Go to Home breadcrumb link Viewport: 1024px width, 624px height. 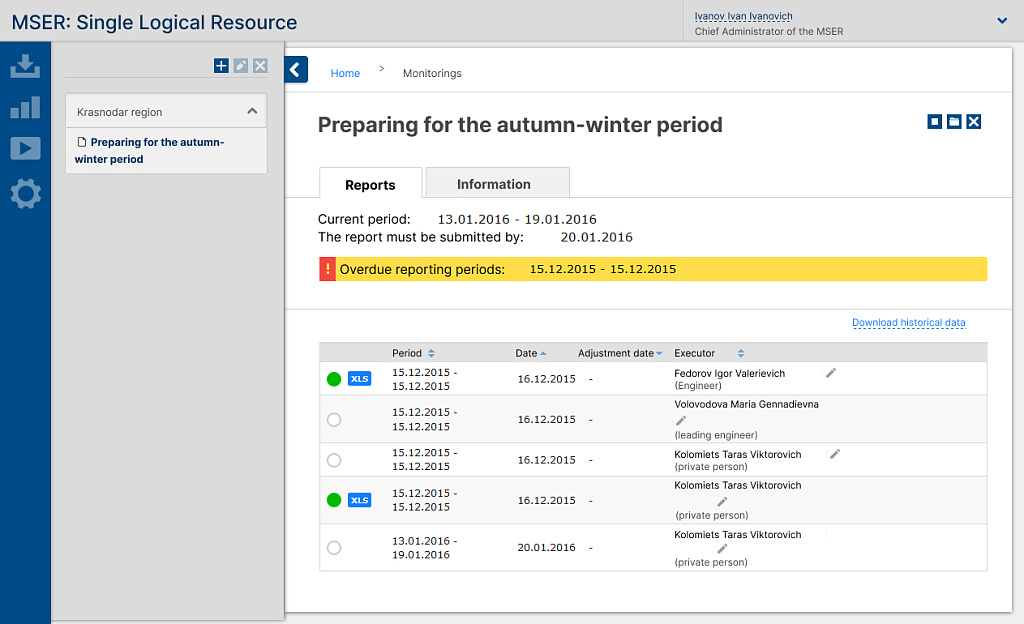345,73
